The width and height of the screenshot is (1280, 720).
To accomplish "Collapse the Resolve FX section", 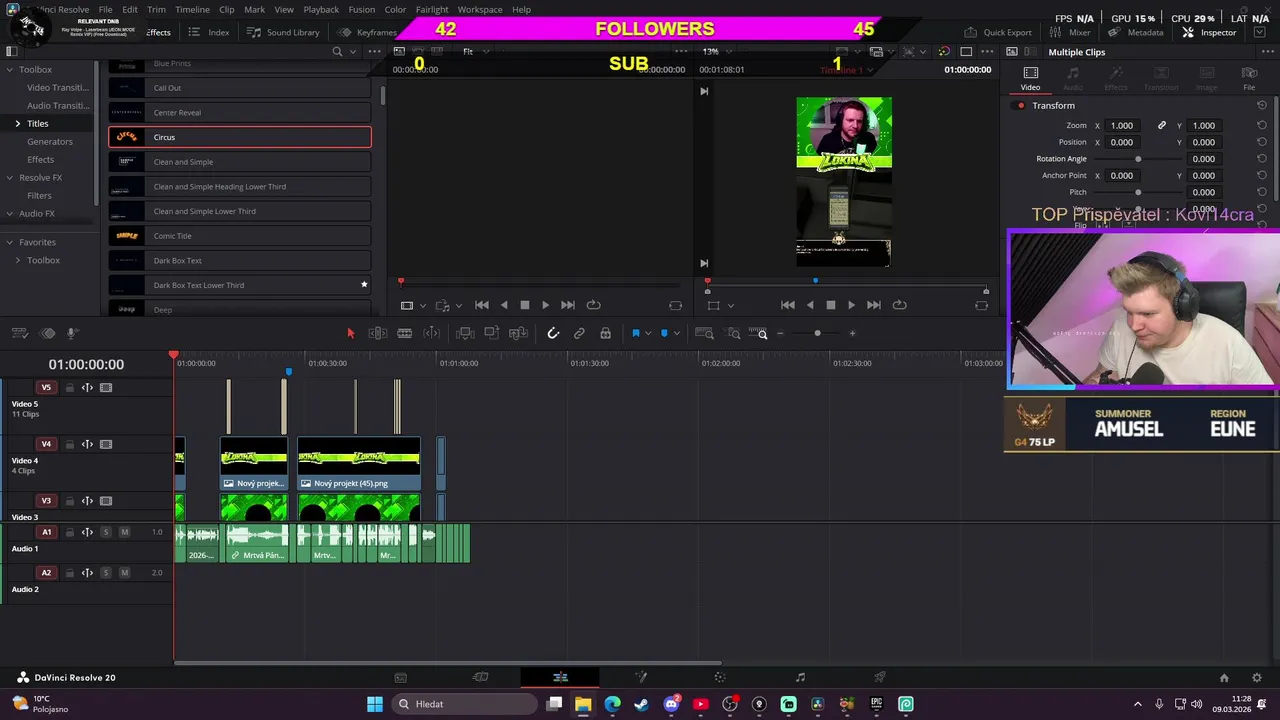I will (x=9, y=177).
